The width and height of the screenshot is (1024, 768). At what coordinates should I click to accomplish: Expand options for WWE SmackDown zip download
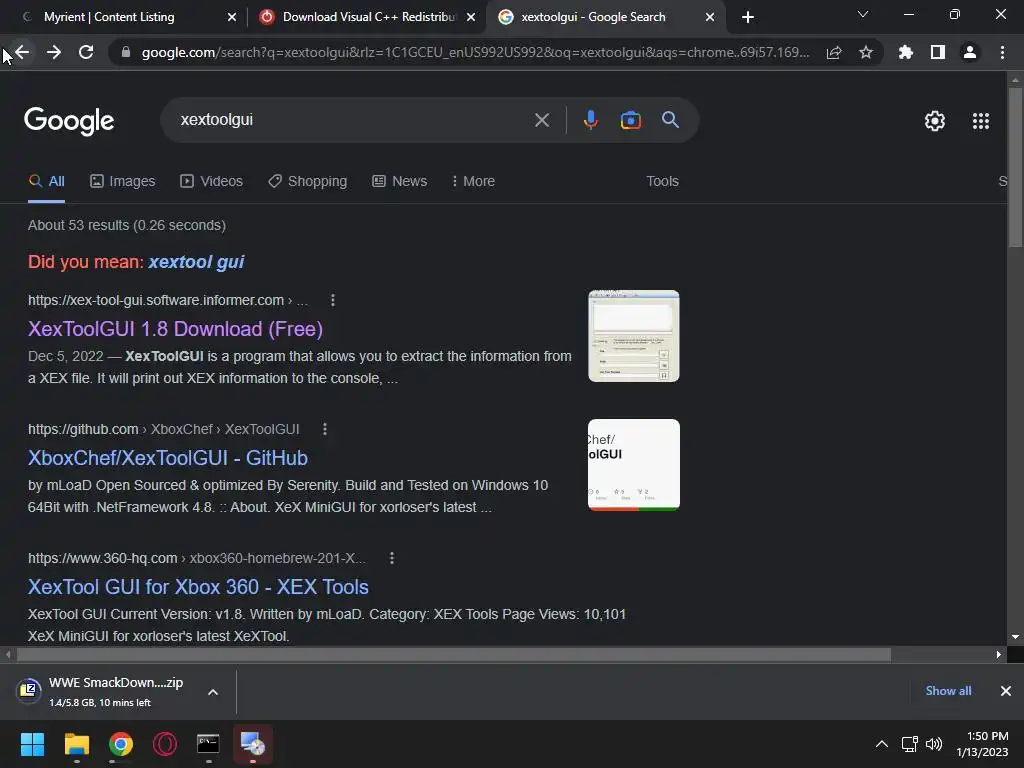coord(213,692)
